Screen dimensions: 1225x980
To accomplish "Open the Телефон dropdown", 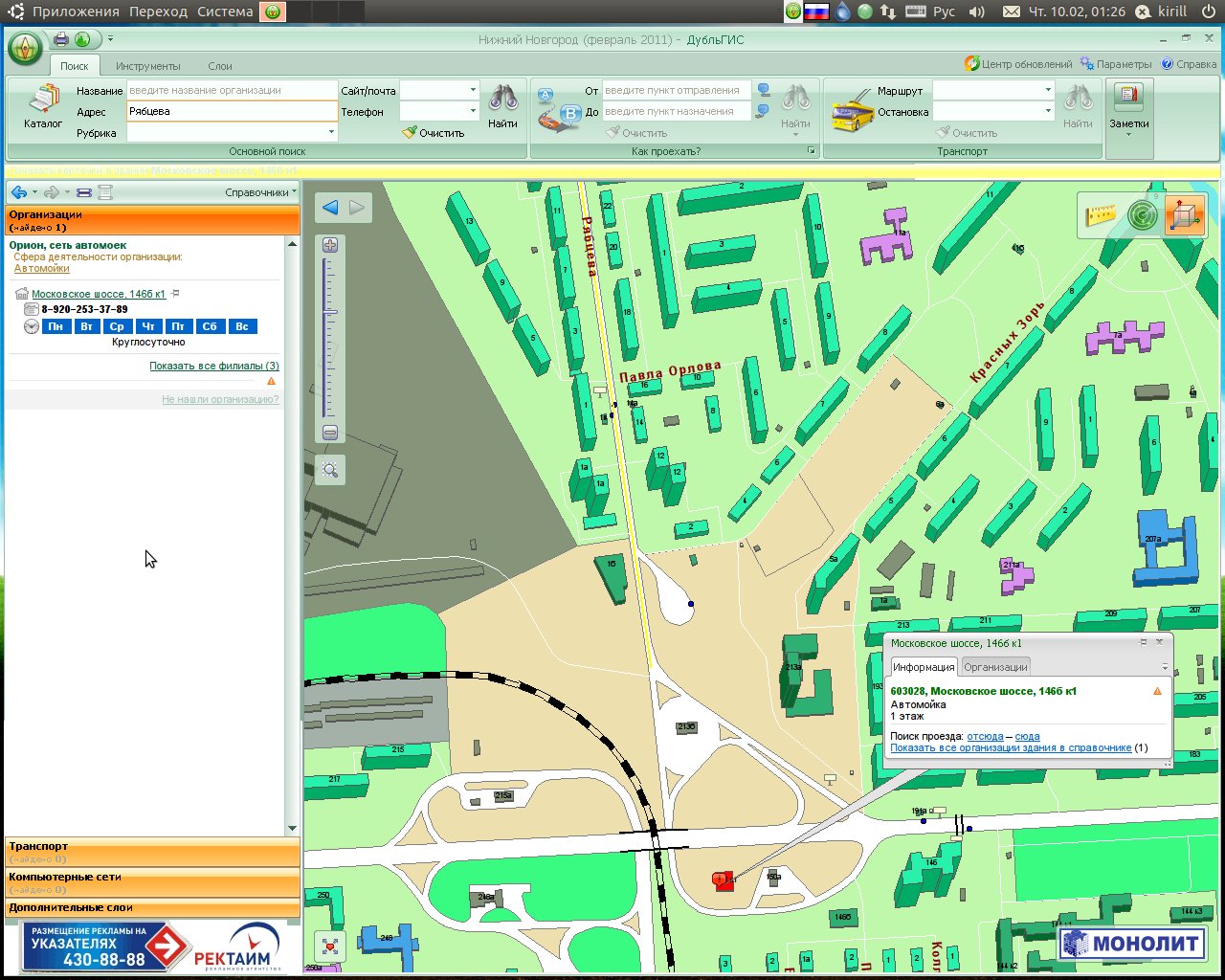I will pyautogui.click(x=473, y=111).
